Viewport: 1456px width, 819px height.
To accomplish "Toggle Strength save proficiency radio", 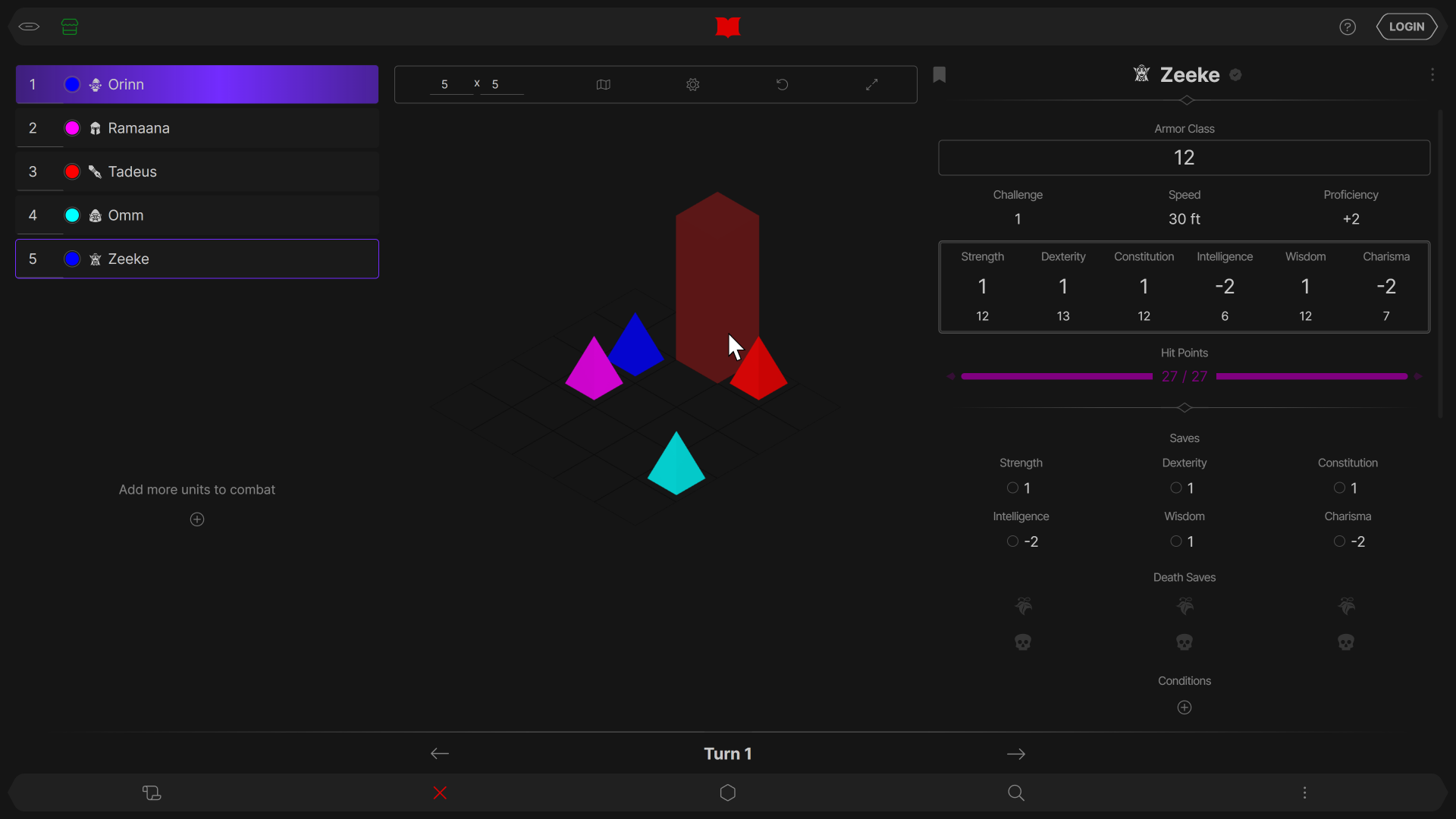I will (1012, 488).
